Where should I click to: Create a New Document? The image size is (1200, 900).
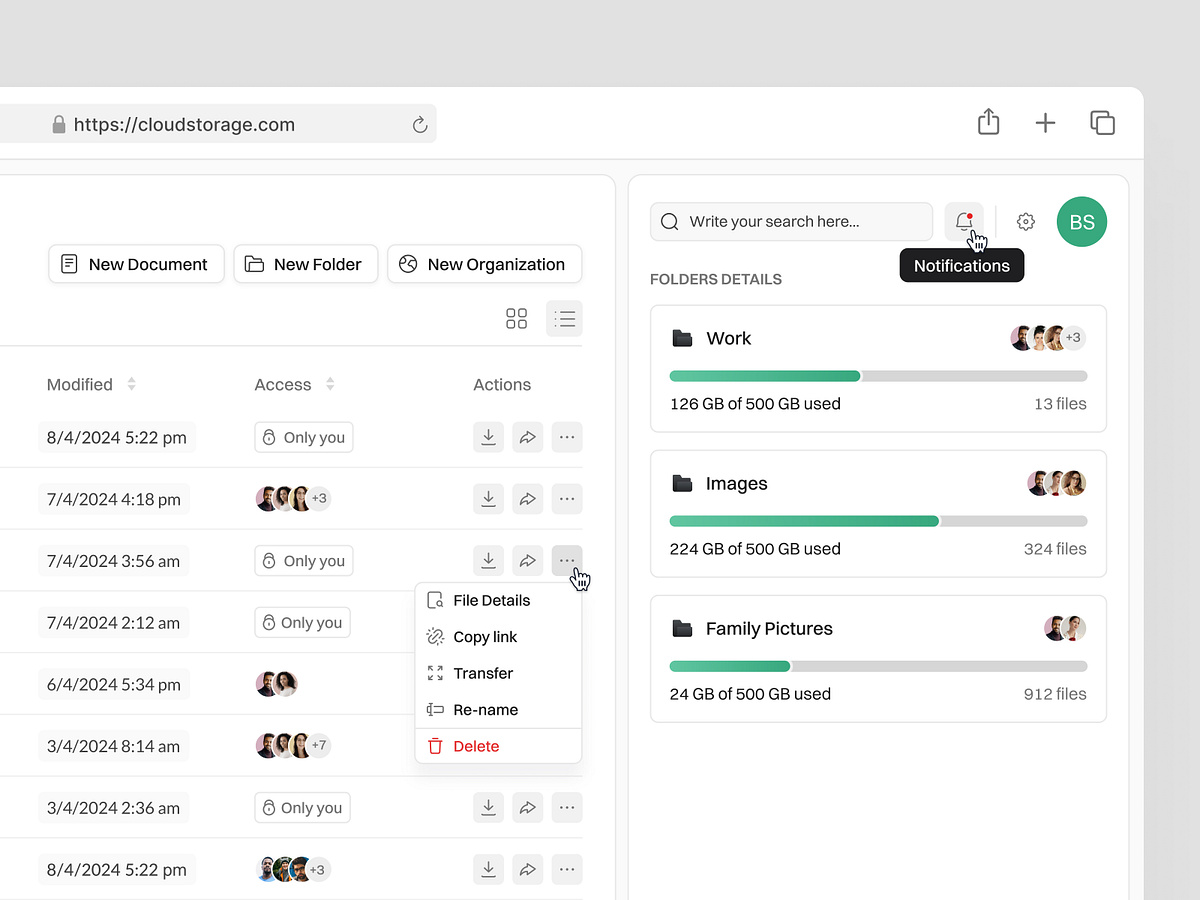[136, 264]
